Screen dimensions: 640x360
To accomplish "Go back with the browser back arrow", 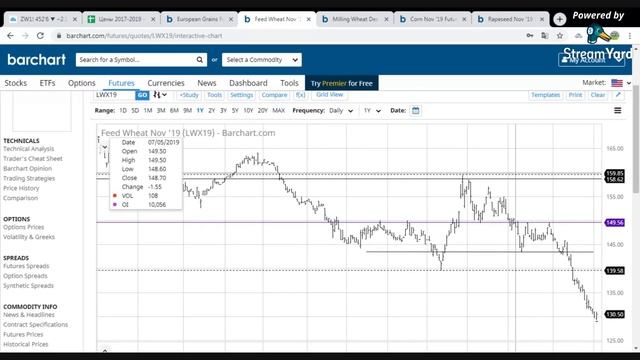I will pos(10,36).
